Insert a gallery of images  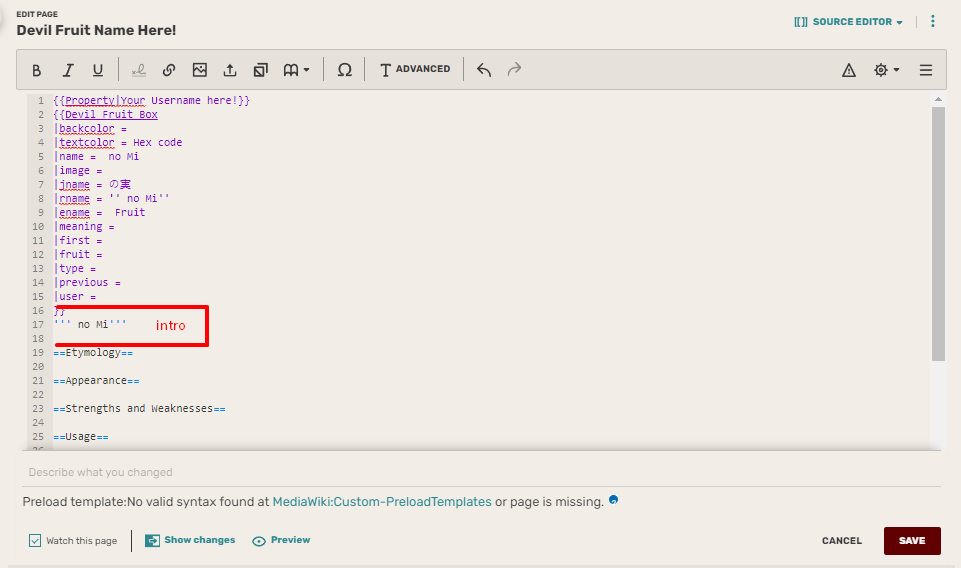click(x=260, y=70)
